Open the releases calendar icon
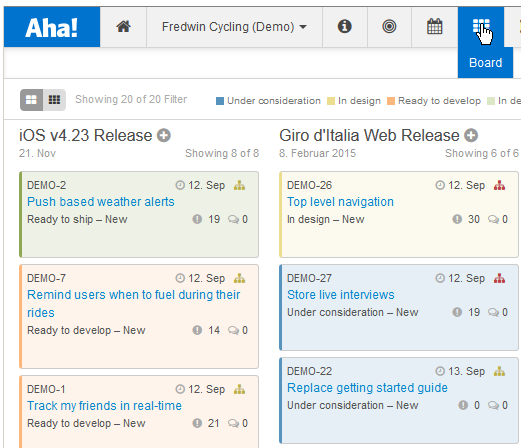This screenshot has width=521, height=448. tap(434, 26)
